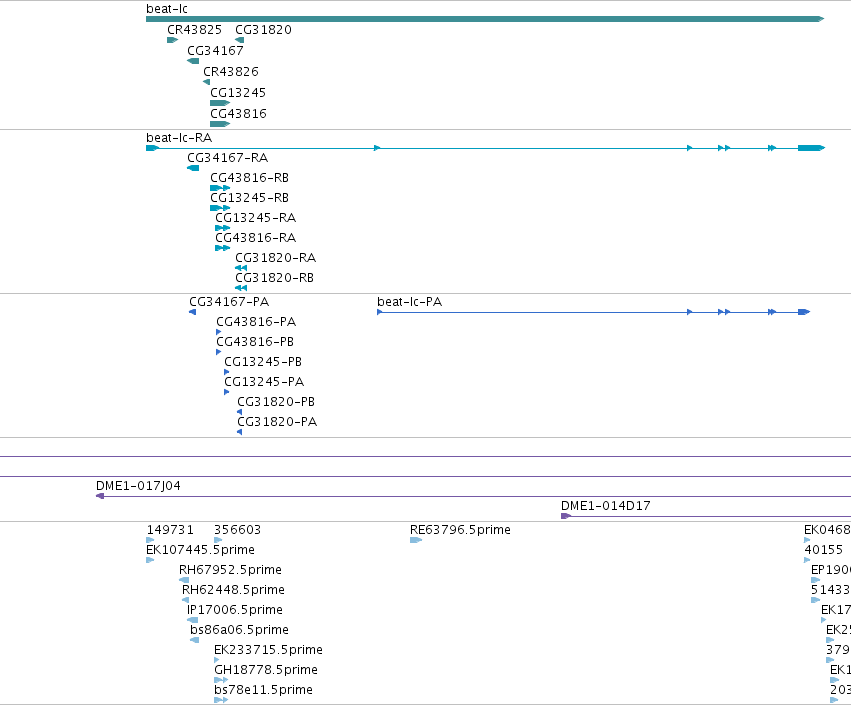Select the CG13245-PB protein arrow
The height and width of the screenshot is (705, 851).
coord(227,372)
